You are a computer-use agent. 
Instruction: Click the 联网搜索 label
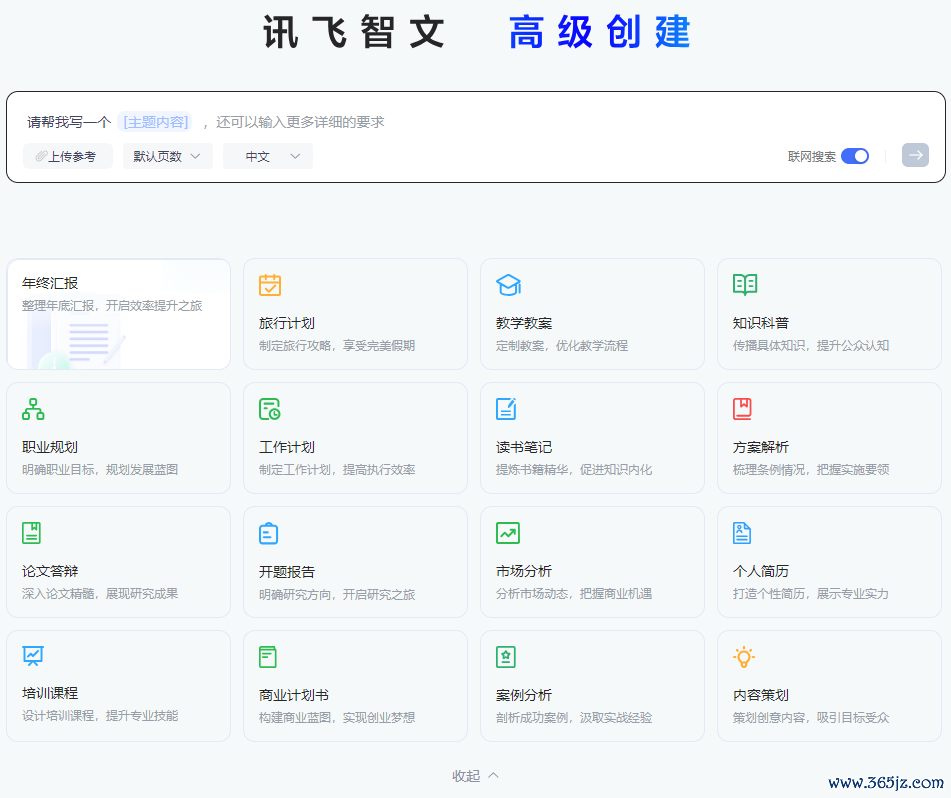point(812,156)
